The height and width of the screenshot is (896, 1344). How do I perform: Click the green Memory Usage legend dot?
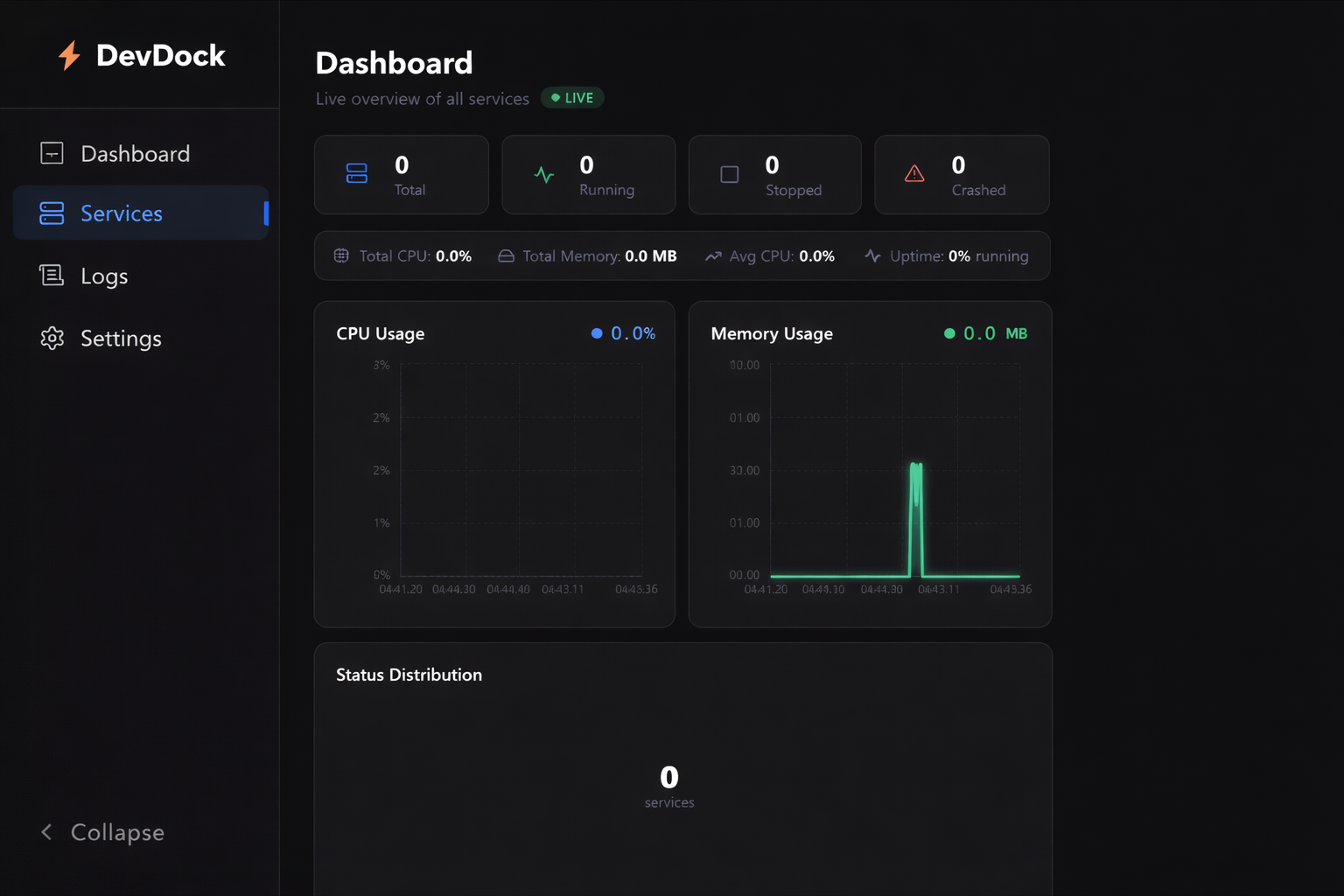(949, 333)
